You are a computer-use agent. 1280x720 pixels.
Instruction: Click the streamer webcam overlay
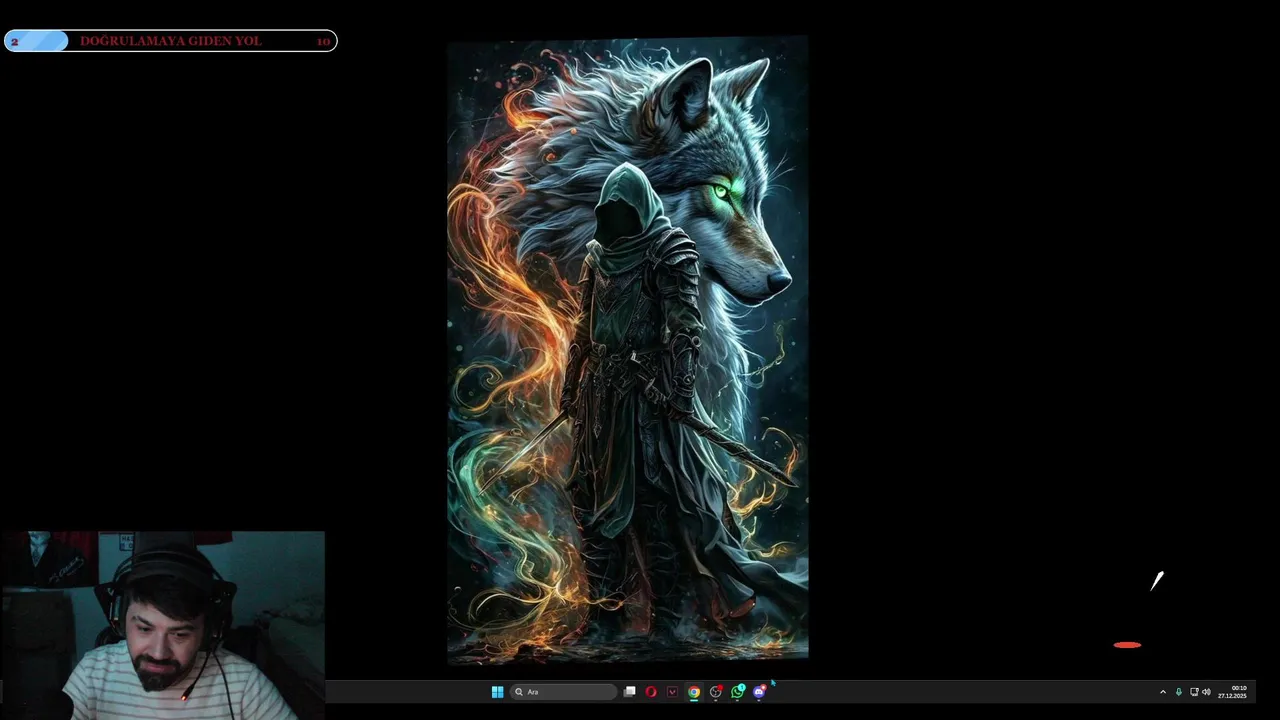(x=162, y=625)
